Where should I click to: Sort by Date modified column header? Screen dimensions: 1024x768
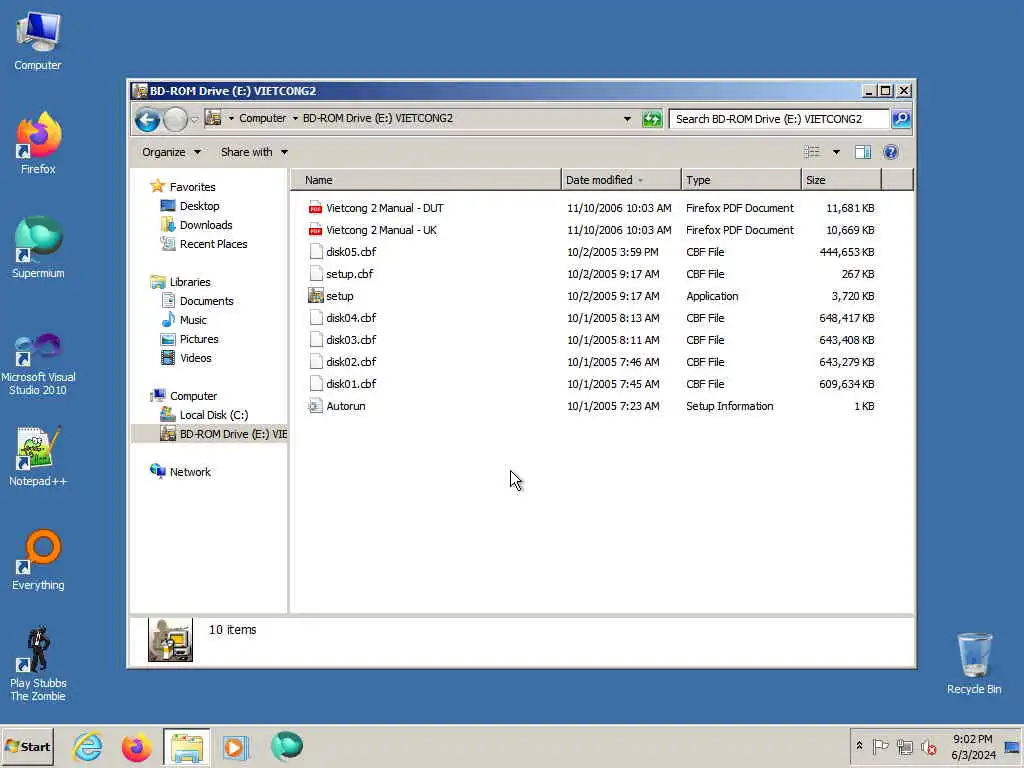tap(621, 180)
